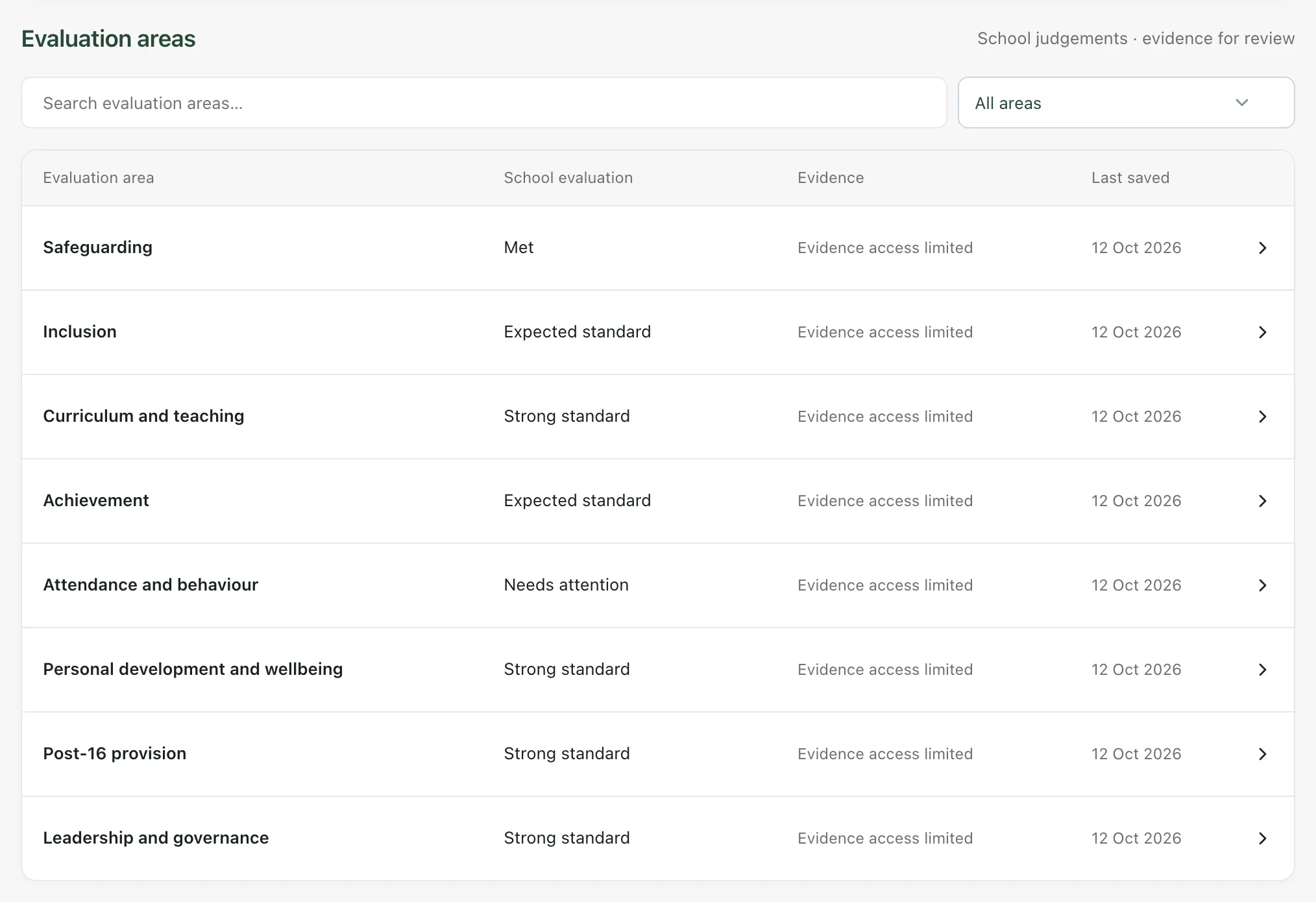
Task: Click the Evaluation areas page heading
Action: click(108, 39)
